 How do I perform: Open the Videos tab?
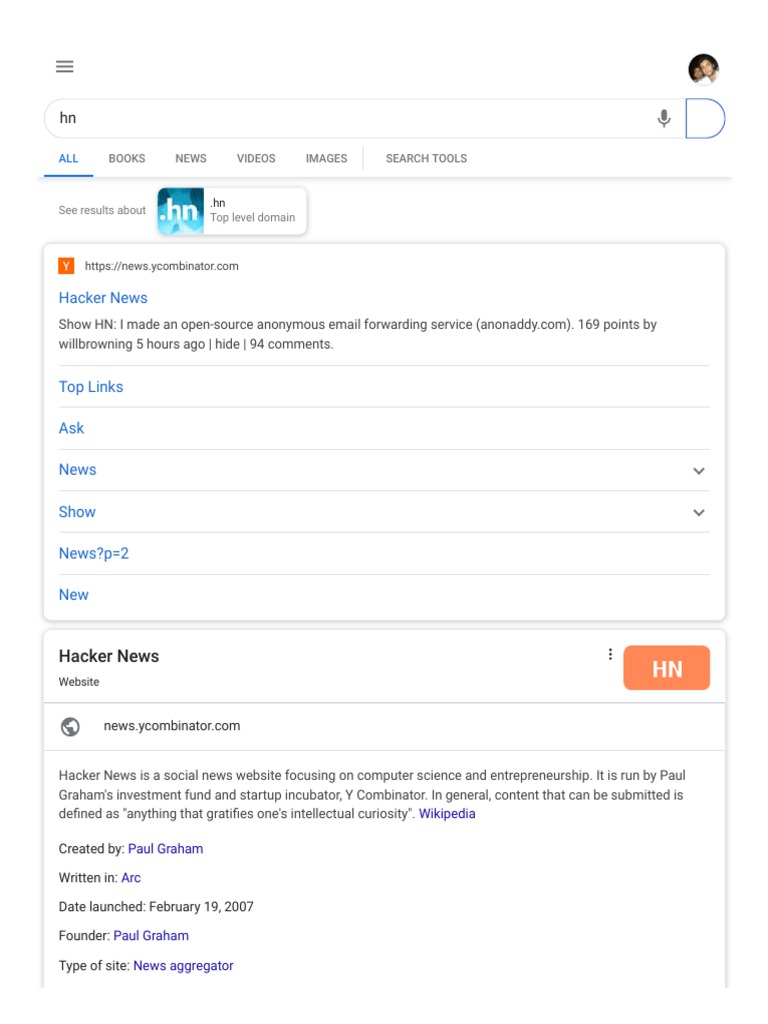pos(256,159)
